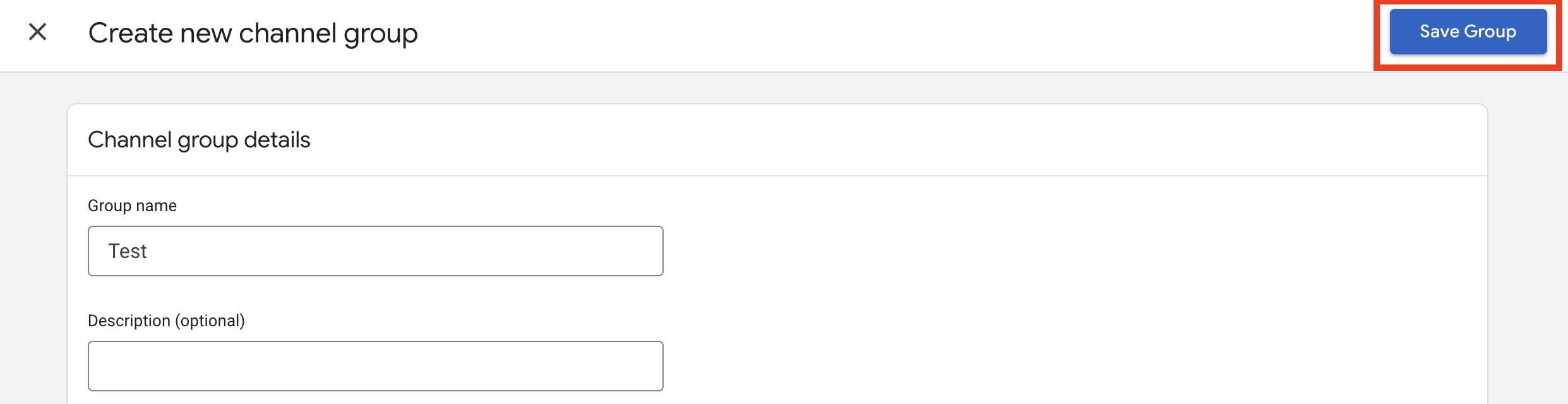
Task: Click the 'Description (optional)' label
Action: (166, 321)
